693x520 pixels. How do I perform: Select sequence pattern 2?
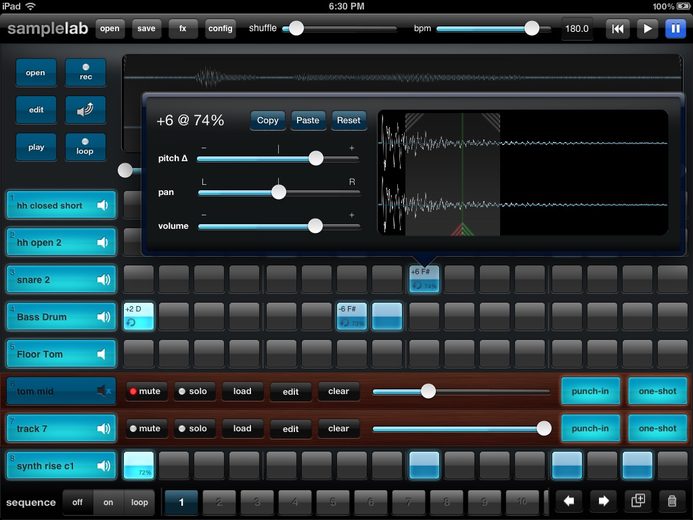(219, 502)
